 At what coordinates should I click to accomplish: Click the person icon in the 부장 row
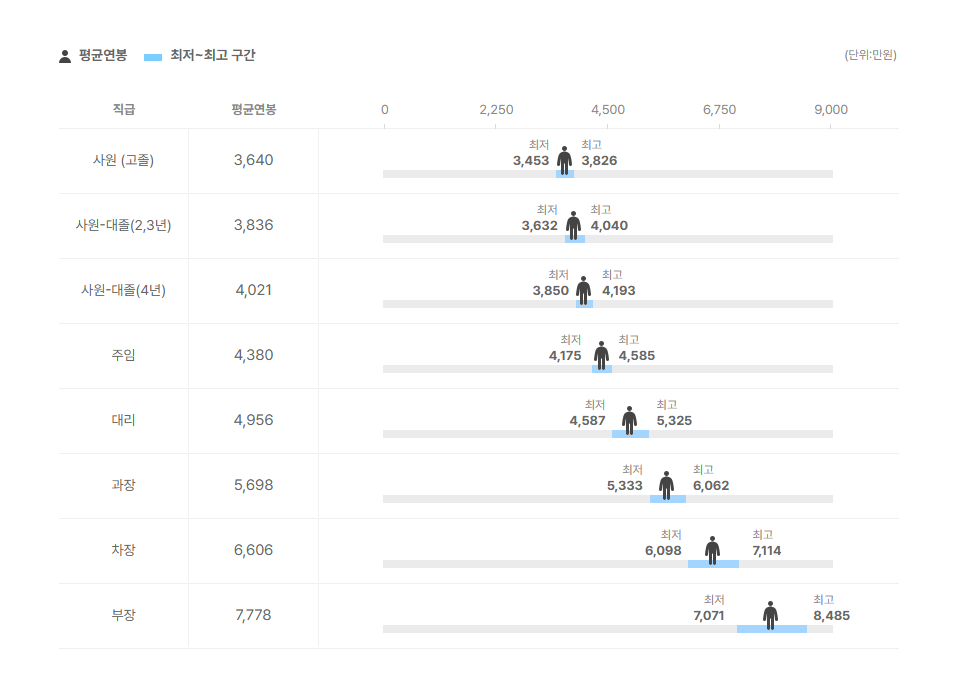[x=770, y=615]
